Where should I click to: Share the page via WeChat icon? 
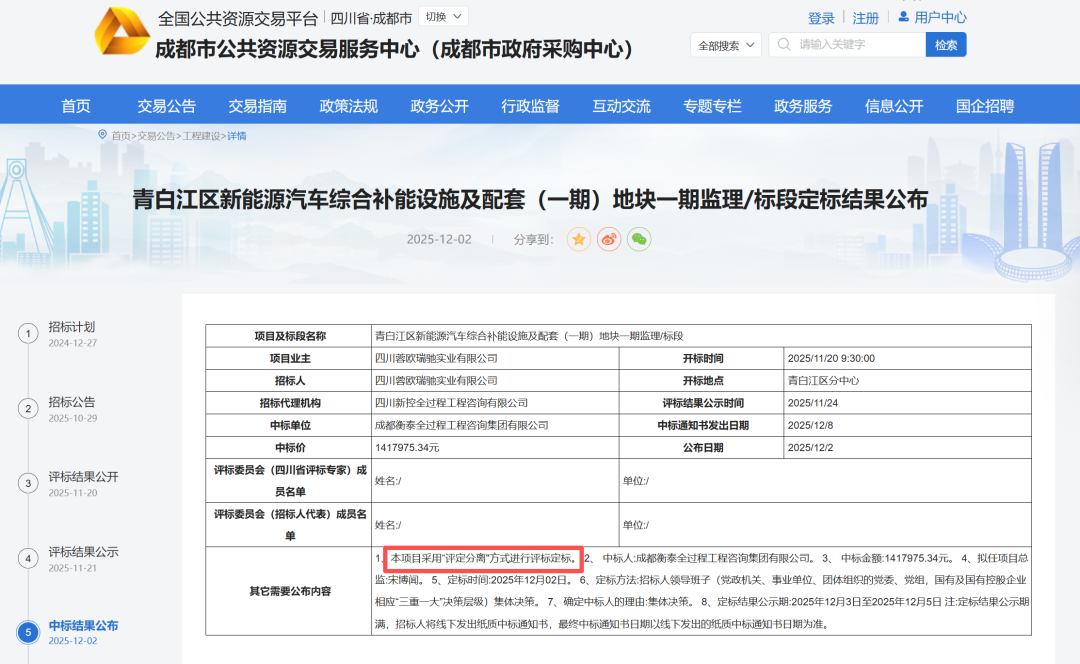point(639,239)
